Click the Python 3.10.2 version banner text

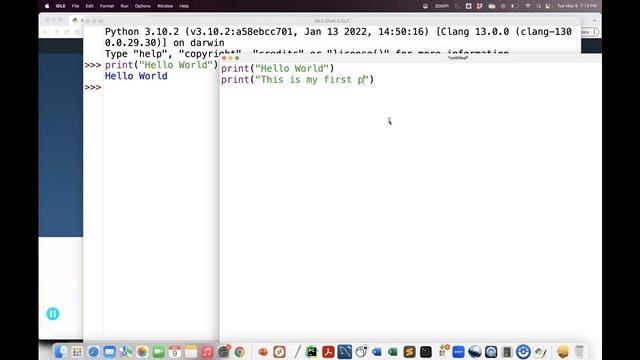[x=338, y=37]
